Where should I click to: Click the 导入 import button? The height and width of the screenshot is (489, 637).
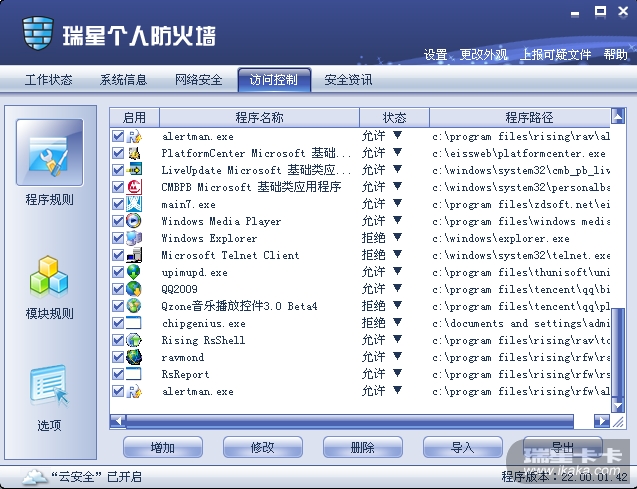pos(462,447)
